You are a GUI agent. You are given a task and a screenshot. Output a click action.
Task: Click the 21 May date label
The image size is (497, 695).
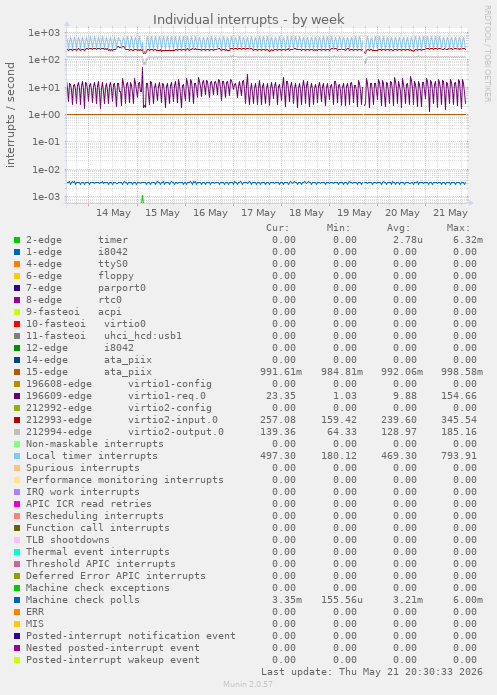tap(450, 213)
